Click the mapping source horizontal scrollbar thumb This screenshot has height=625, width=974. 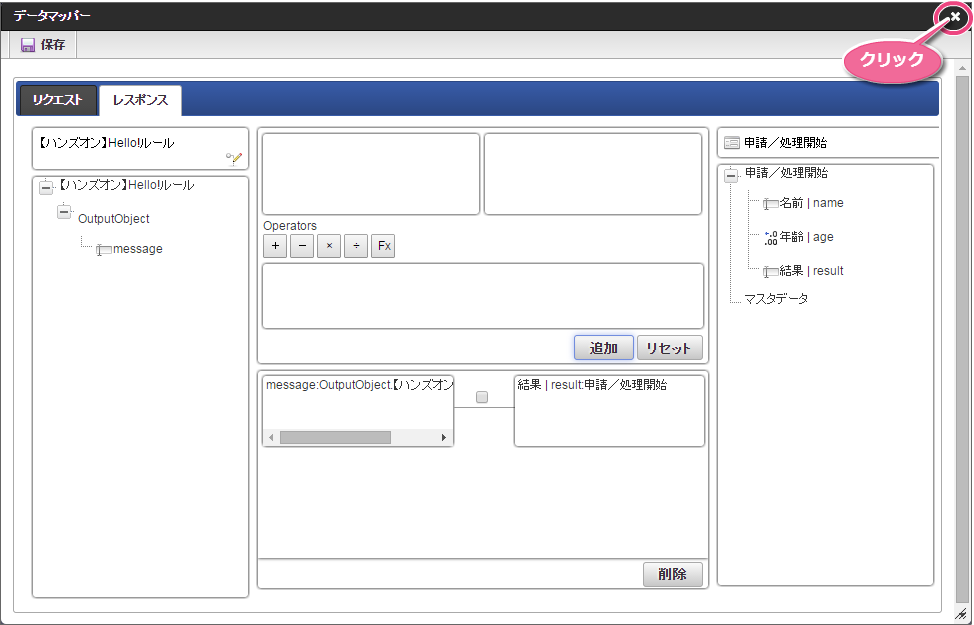[x=335, y=437]
